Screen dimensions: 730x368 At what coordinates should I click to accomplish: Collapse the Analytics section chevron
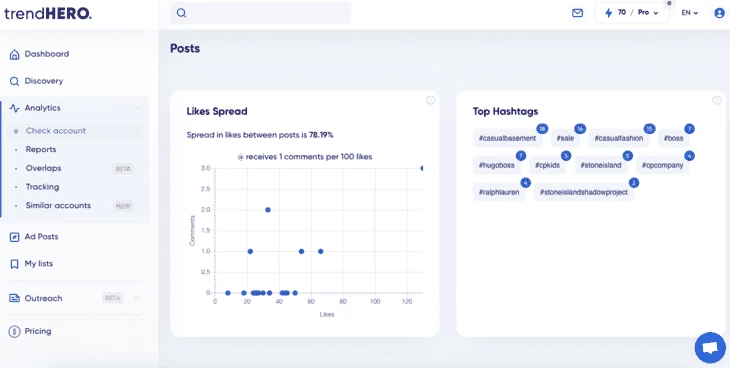(x=137, y=109)
